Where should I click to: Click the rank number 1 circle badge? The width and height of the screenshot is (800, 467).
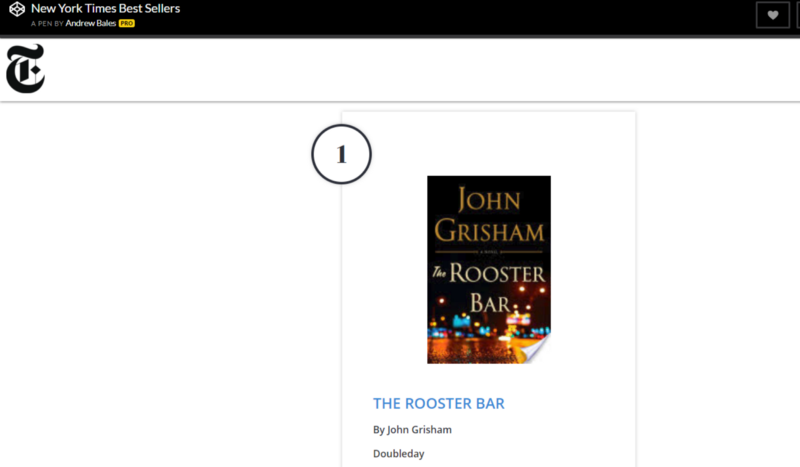[x=341, y=154]
